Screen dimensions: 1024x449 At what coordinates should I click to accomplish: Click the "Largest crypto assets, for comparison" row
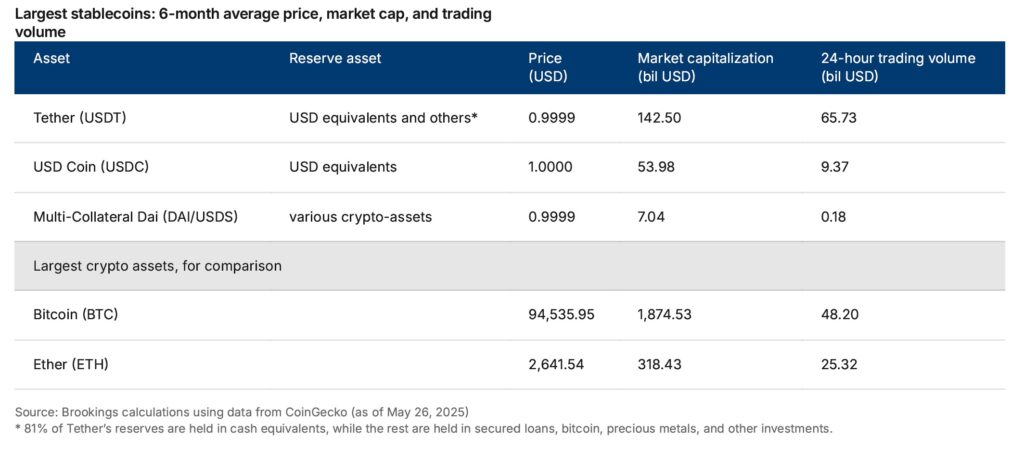157,266
